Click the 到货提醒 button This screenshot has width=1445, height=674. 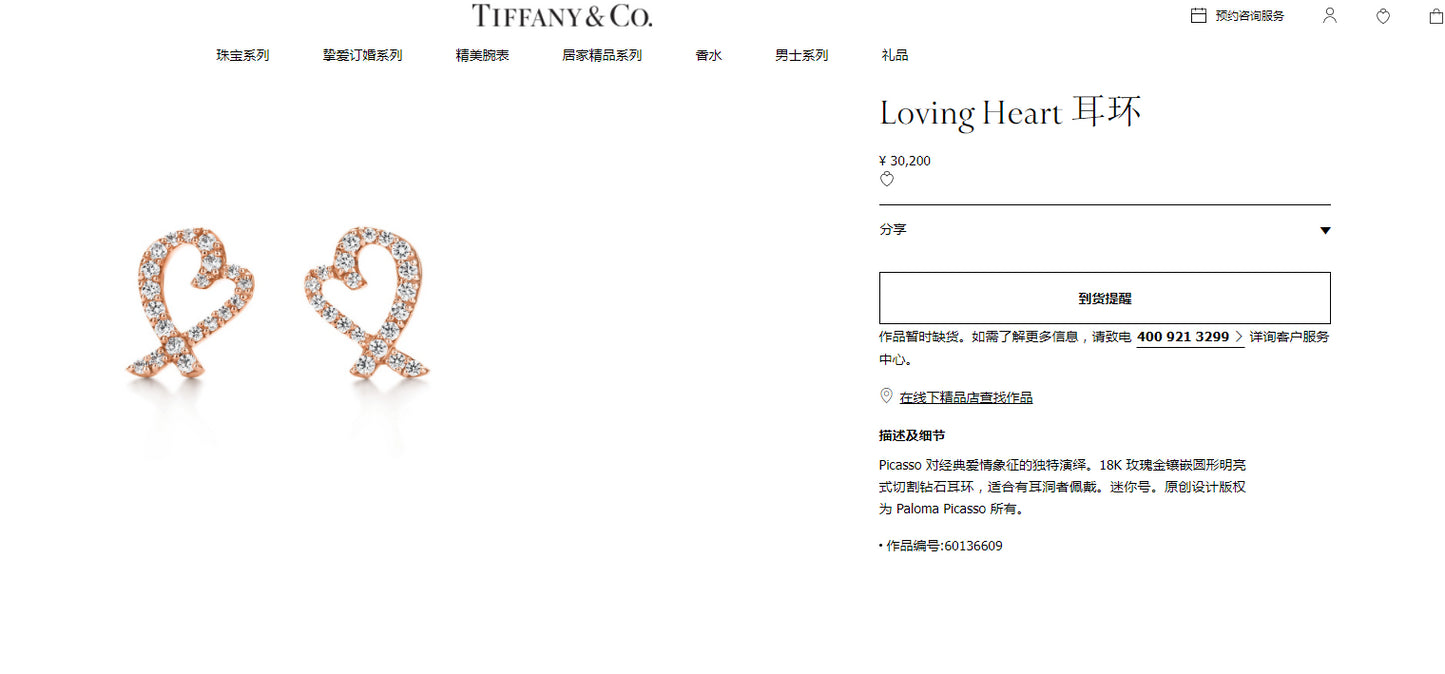1105,298
